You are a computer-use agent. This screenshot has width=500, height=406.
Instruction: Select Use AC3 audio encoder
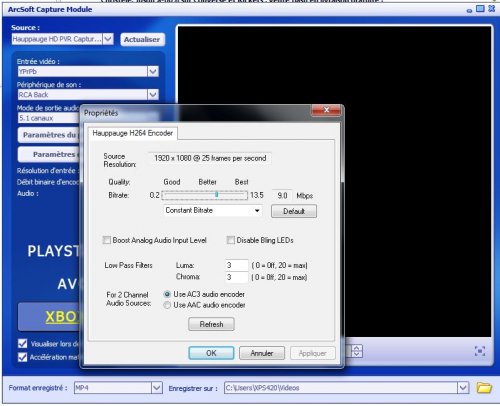click(x=167, y=294)
